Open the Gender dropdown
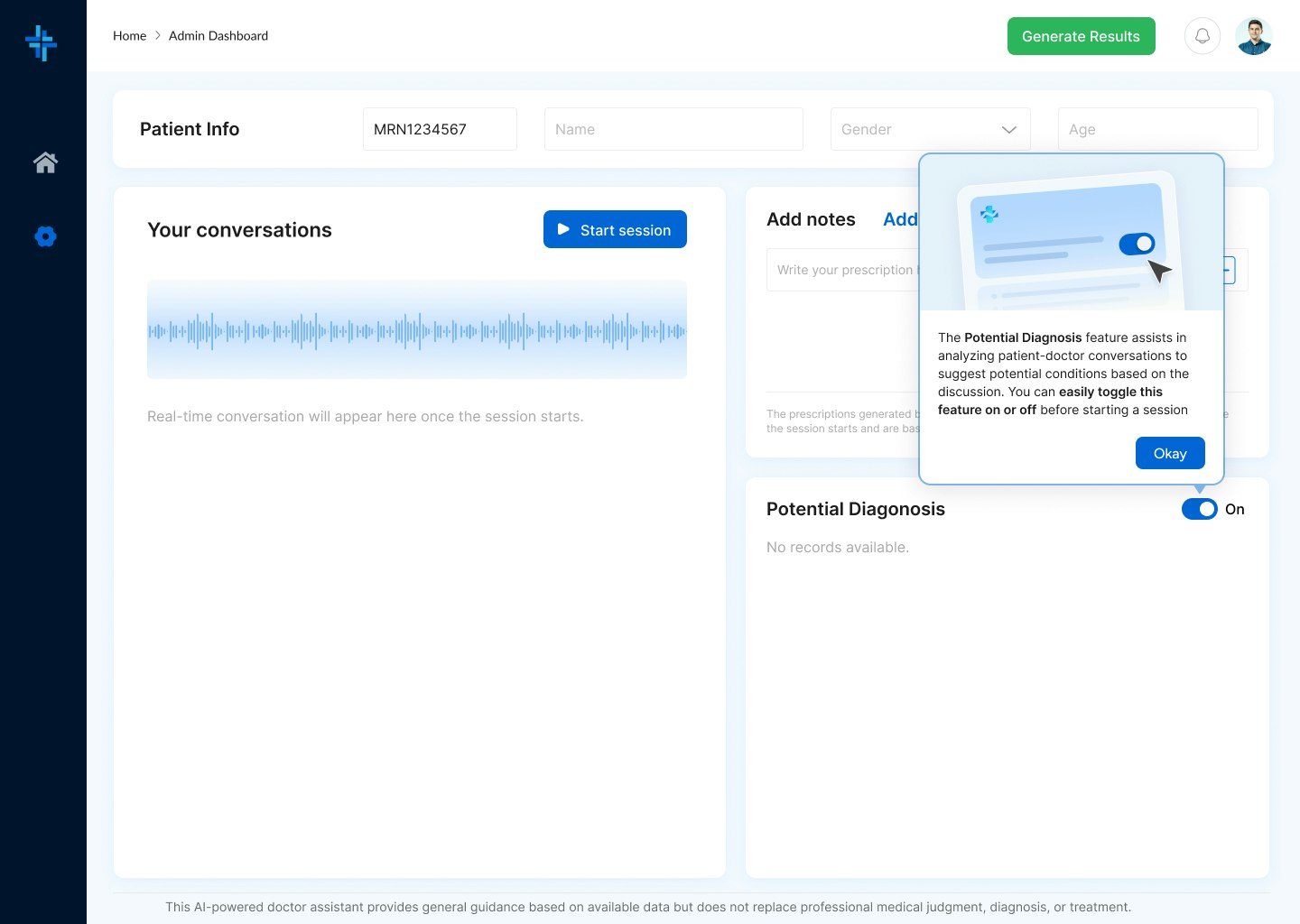1300x924 pixels. coord(931,129)
